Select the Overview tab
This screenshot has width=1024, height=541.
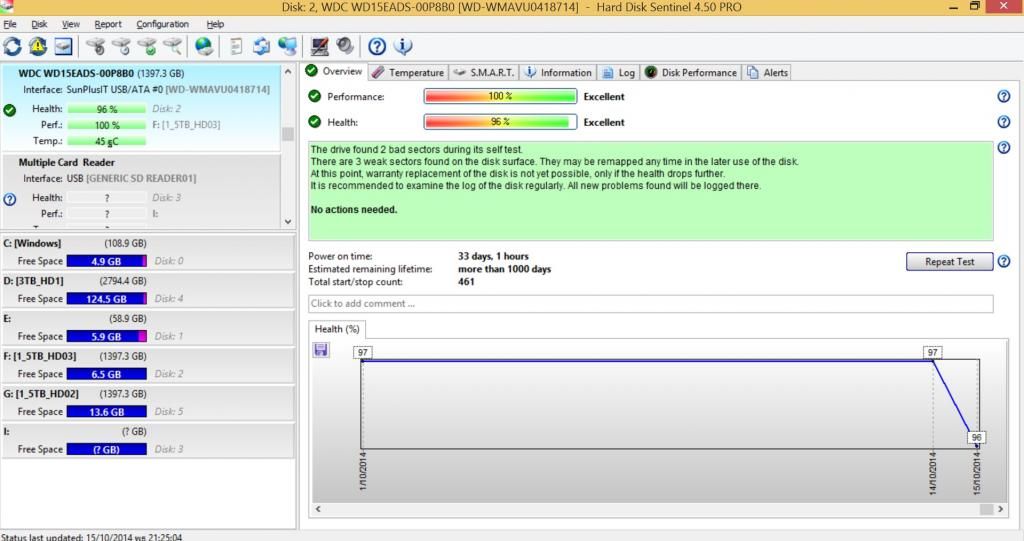tap(334, 71)
